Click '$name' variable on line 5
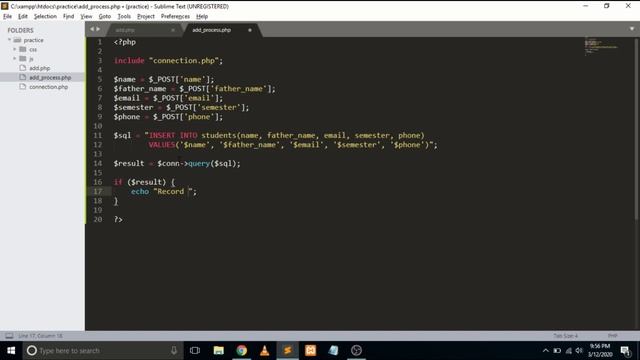This screenshot has width=640, height=360. [x=124, y=79]
